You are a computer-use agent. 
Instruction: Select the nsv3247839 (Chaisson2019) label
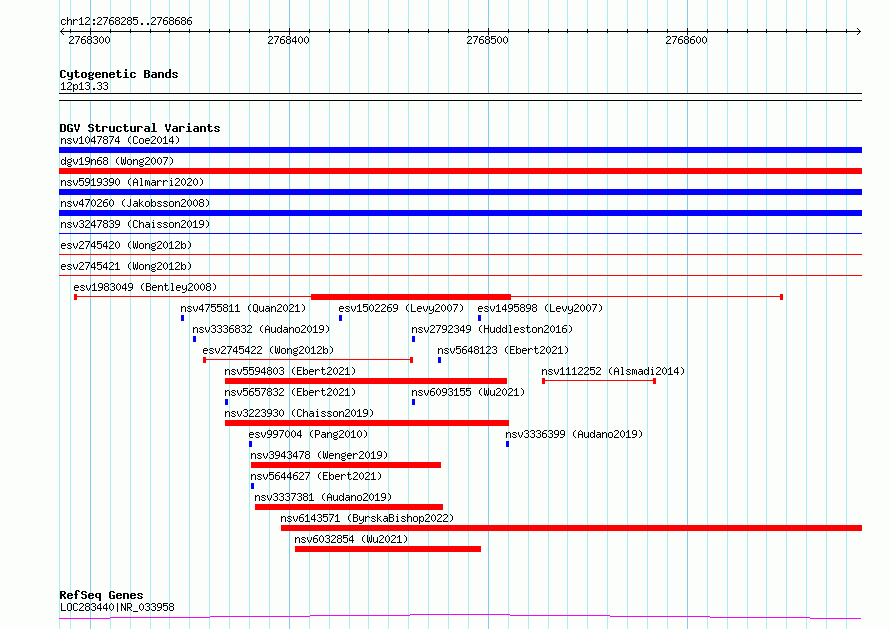point(135,224)
